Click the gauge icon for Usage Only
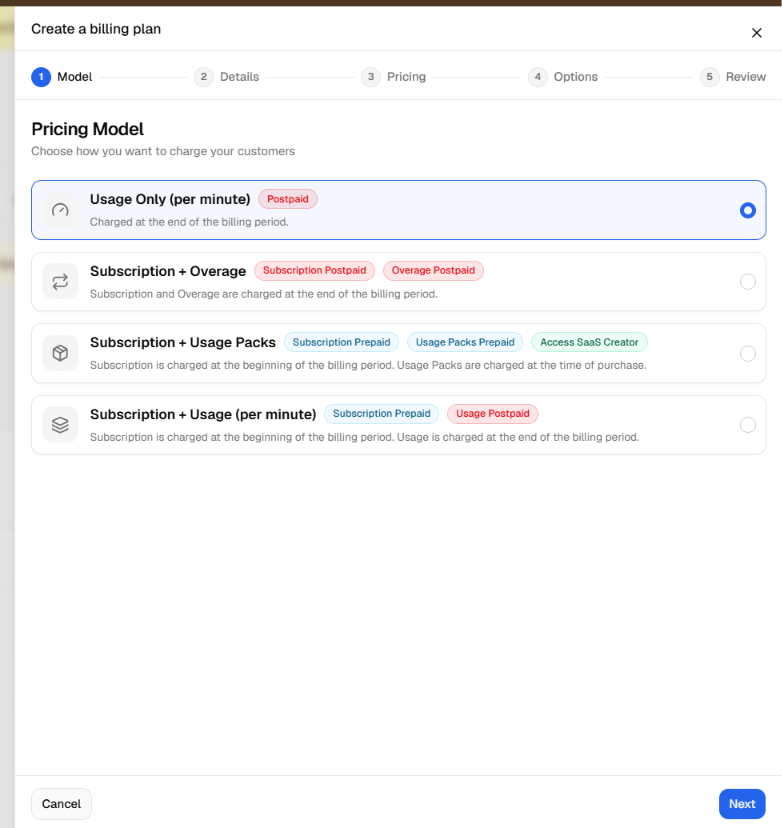The width and height of the screenshot is (782, 828). pyautogui.click(x=60, y=210)
